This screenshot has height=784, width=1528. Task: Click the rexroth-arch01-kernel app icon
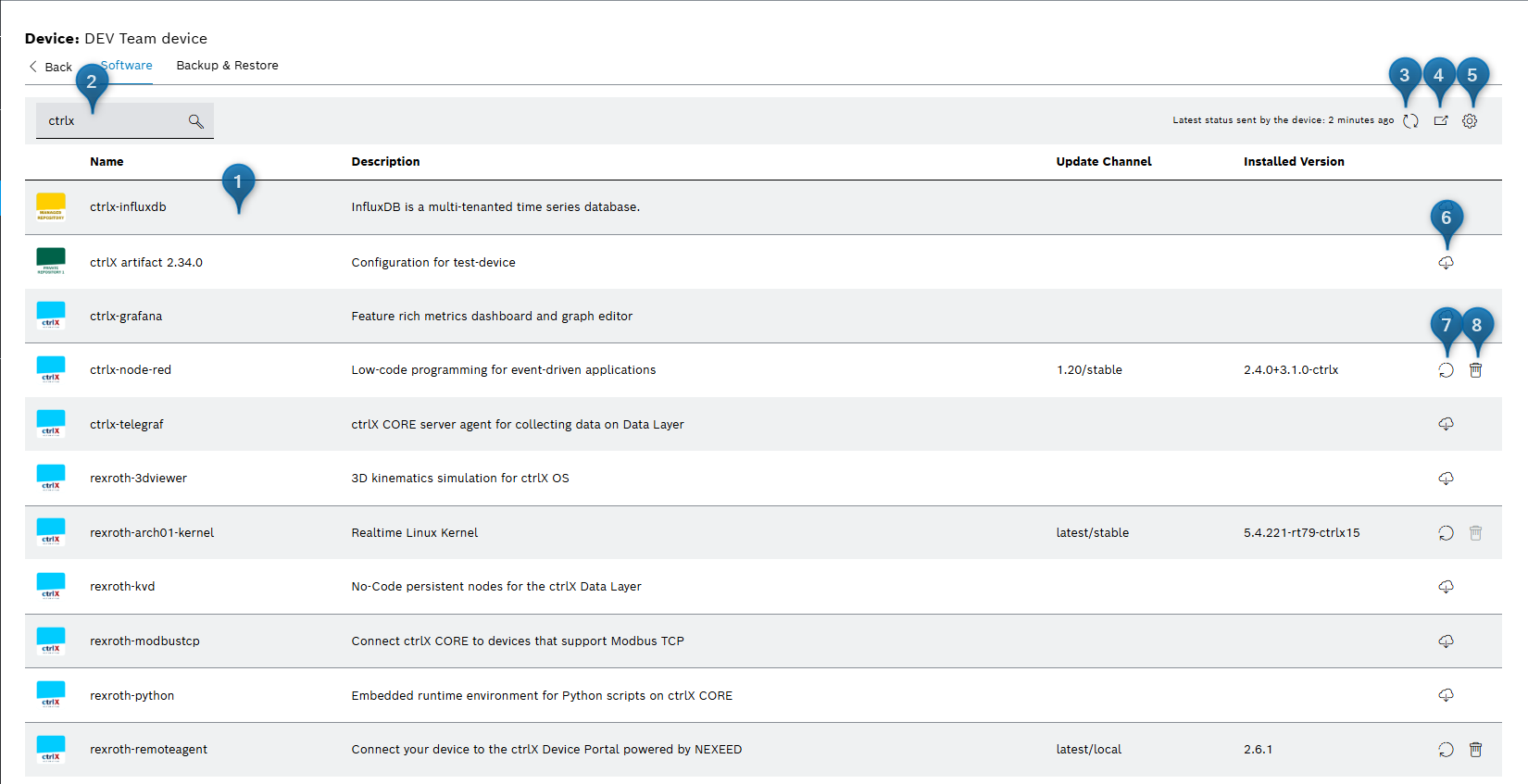coord(51,531)
